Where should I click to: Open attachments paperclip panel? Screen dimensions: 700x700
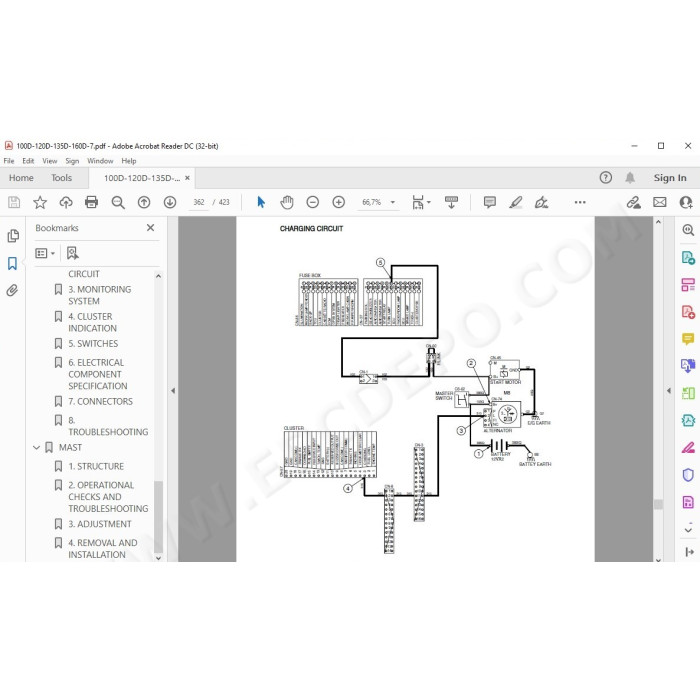(12, 291)
